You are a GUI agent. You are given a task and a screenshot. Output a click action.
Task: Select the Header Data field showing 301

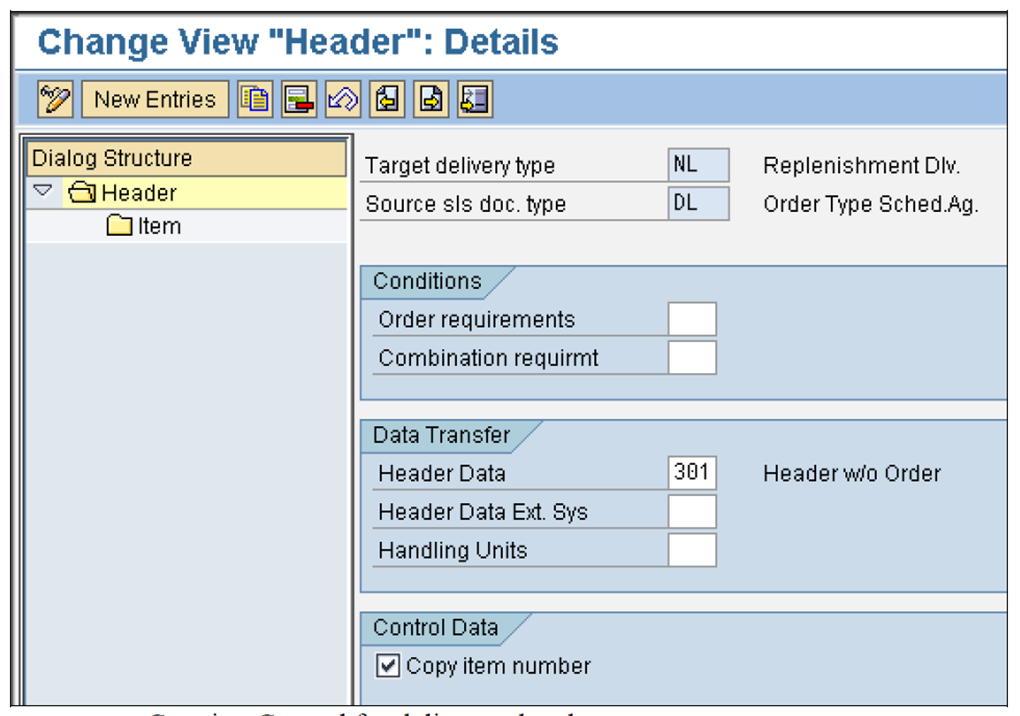pyautogui.click(x=692, y=472)
